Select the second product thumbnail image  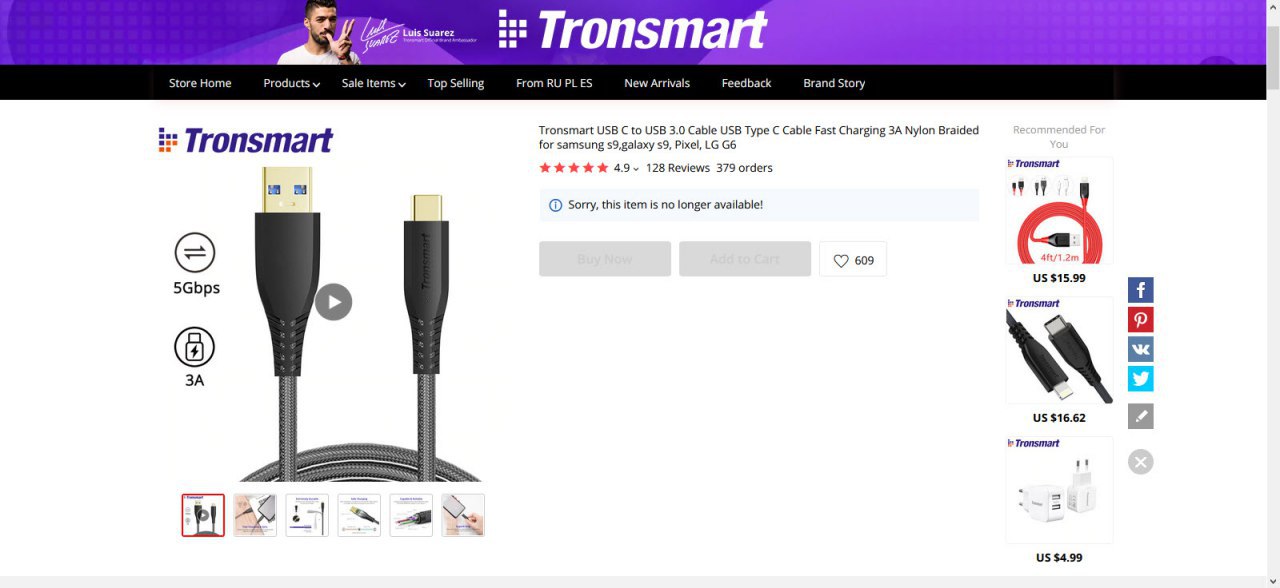255,515
